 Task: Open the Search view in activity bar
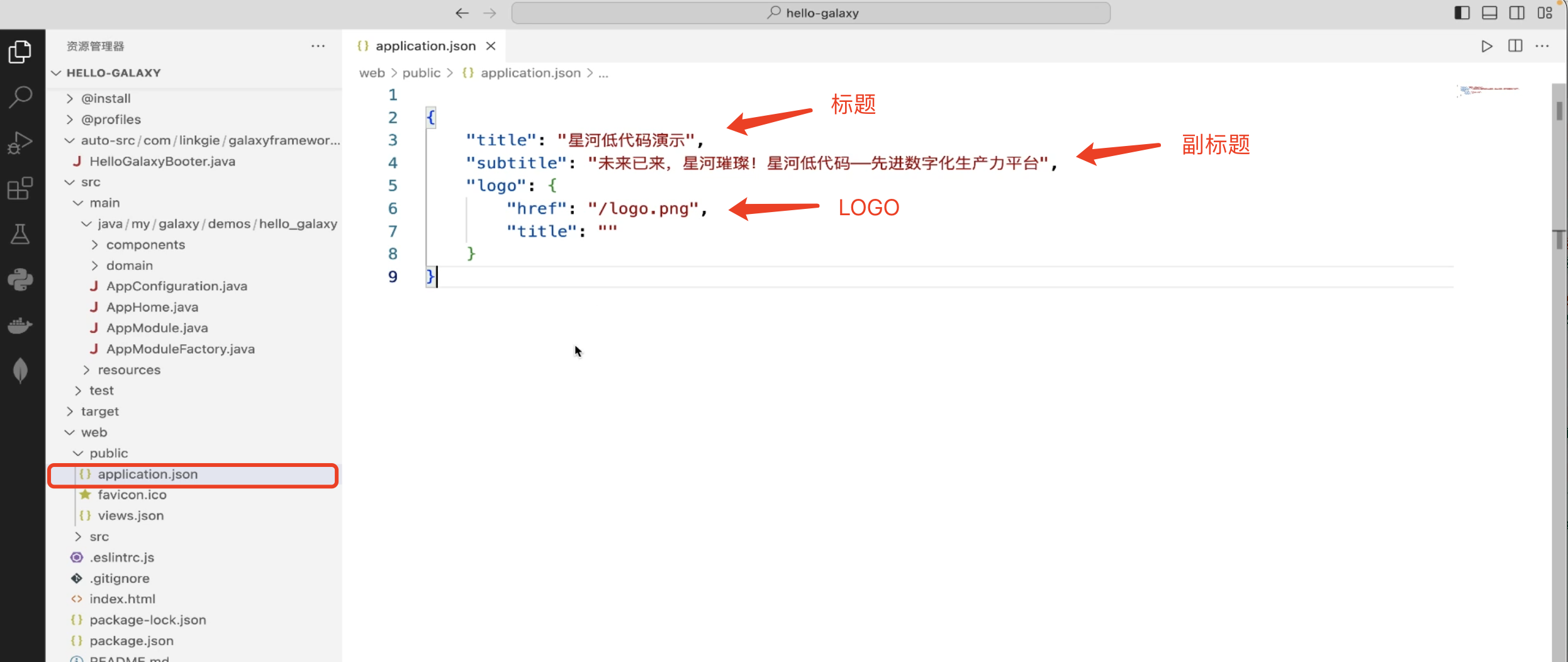(x=20, y=98)
